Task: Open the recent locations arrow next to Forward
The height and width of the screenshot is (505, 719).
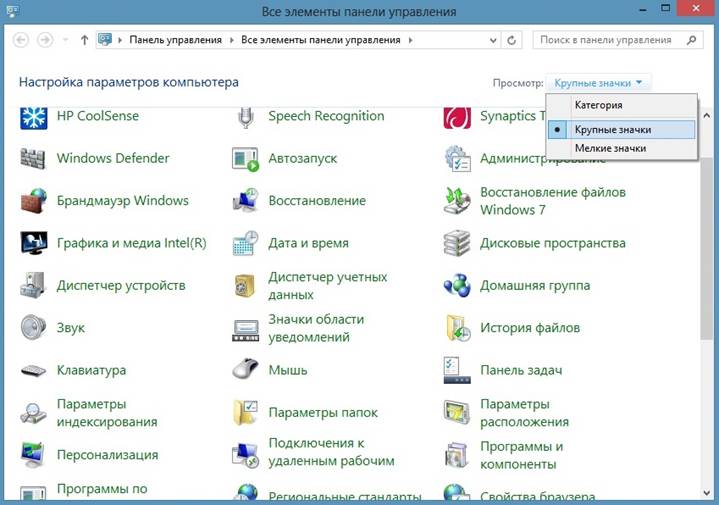Action: point(65,40)
